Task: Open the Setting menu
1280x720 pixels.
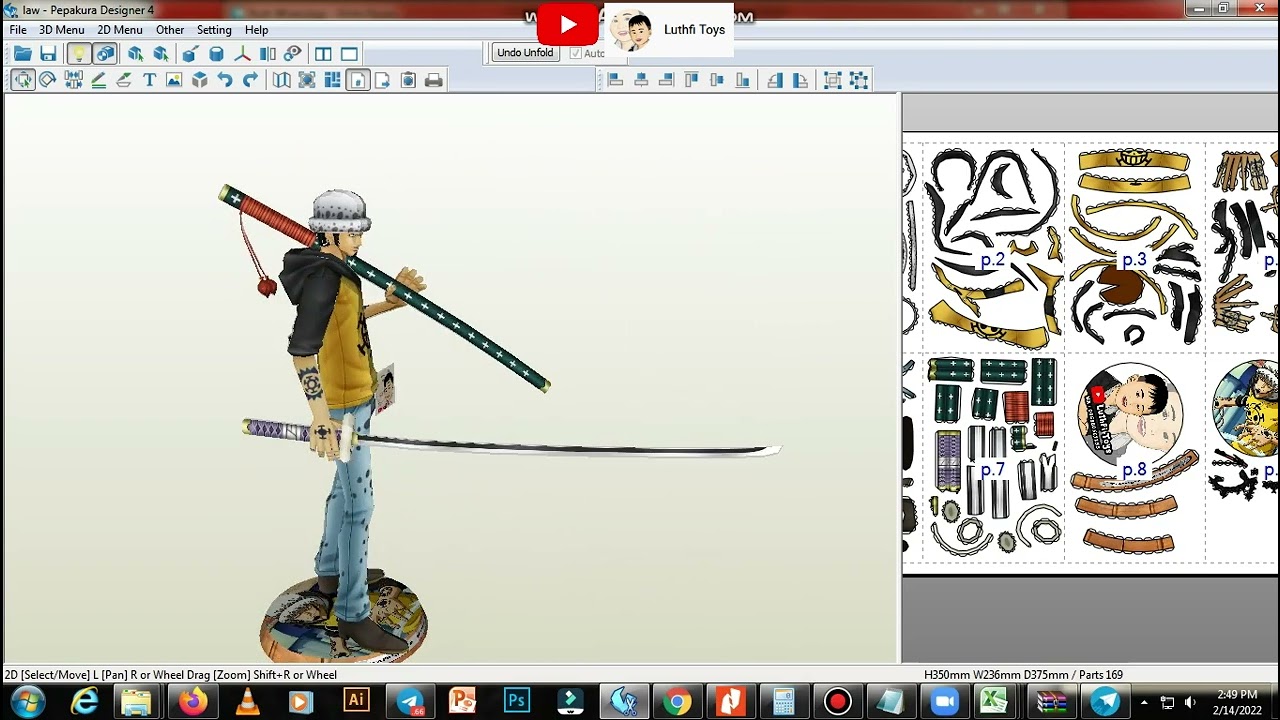Action: (x=214, y=30)
